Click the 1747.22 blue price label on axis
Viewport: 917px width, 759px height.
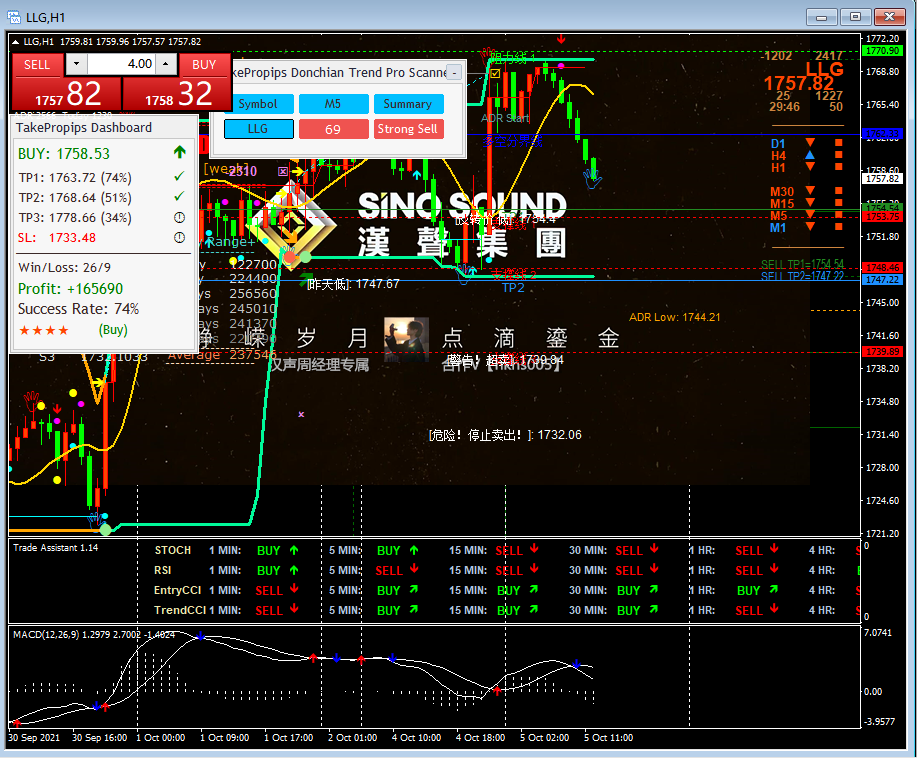point(883,280)
